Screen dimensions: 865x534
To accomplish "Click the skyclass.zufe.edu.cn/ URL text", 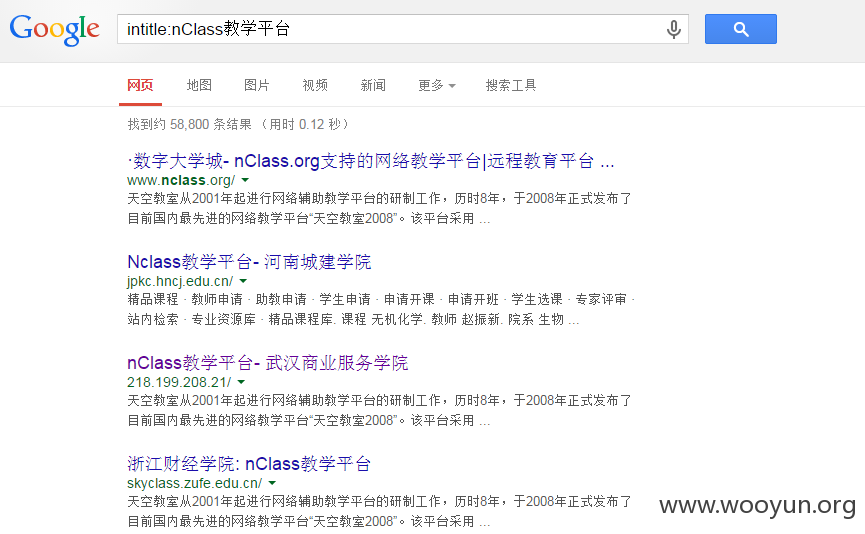I will click(194, 483).
